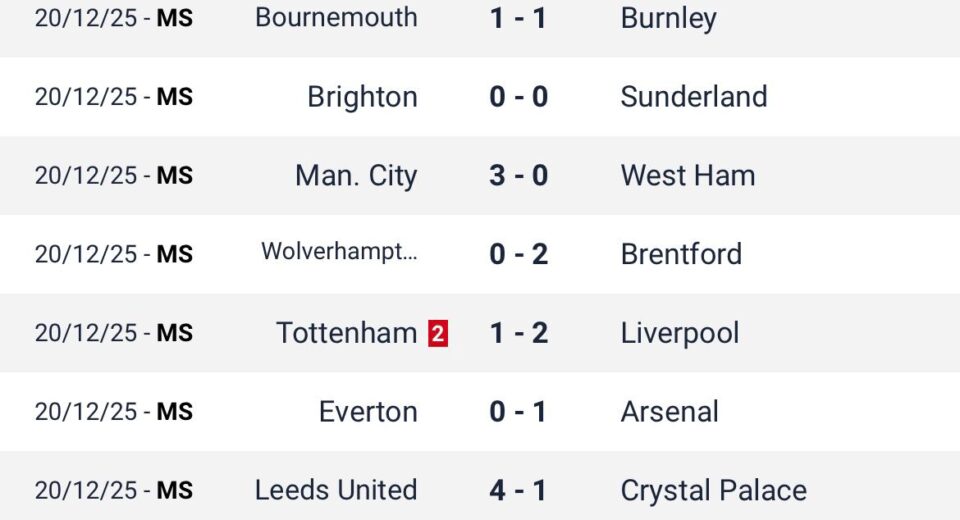
Task: Click the Man. City team name
Action: (356, 176)
